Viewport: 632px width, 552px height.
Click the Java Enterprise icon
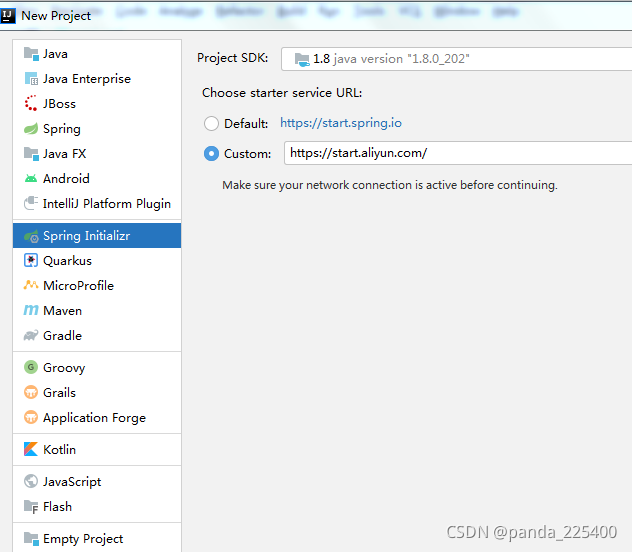31,79
